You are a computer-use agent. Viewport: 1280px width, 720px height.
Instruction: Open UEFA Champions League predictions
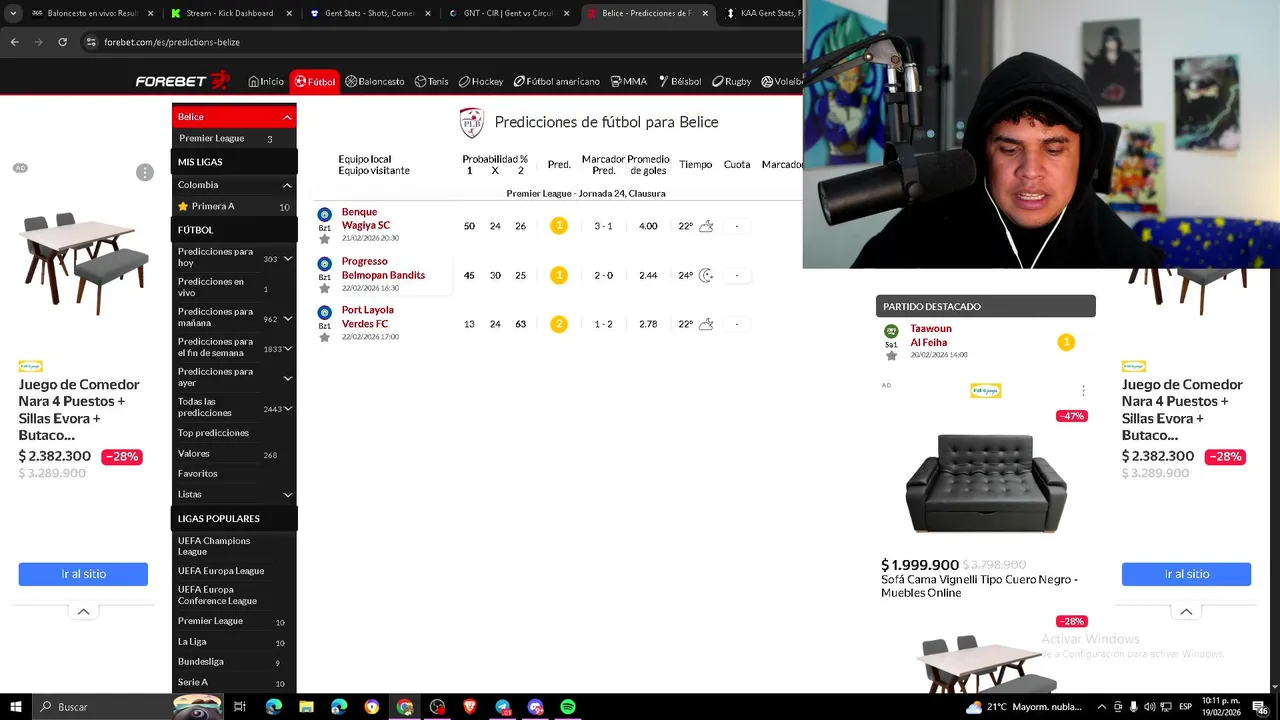tap(214, 546)
